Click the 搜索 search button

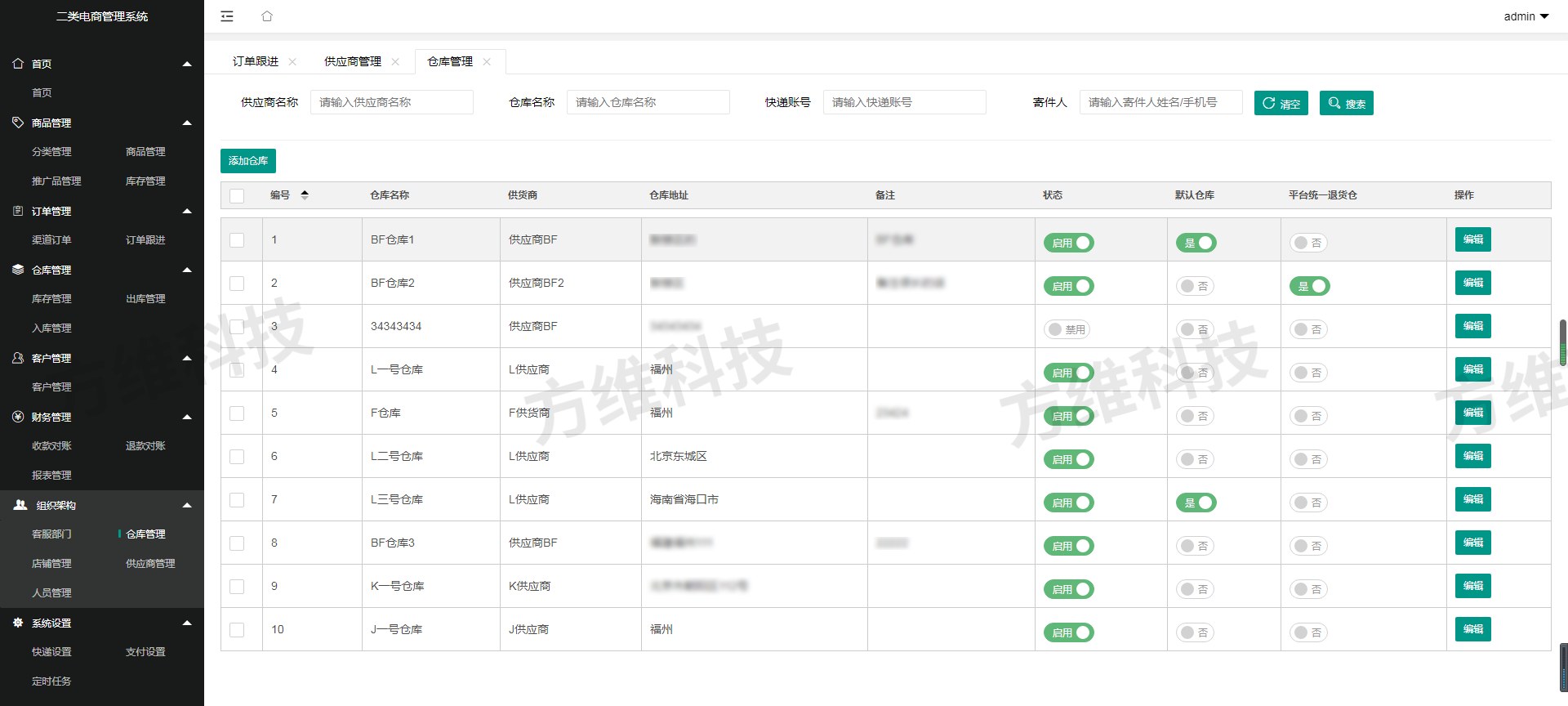pyautogui.click(x=1346, y=104)
